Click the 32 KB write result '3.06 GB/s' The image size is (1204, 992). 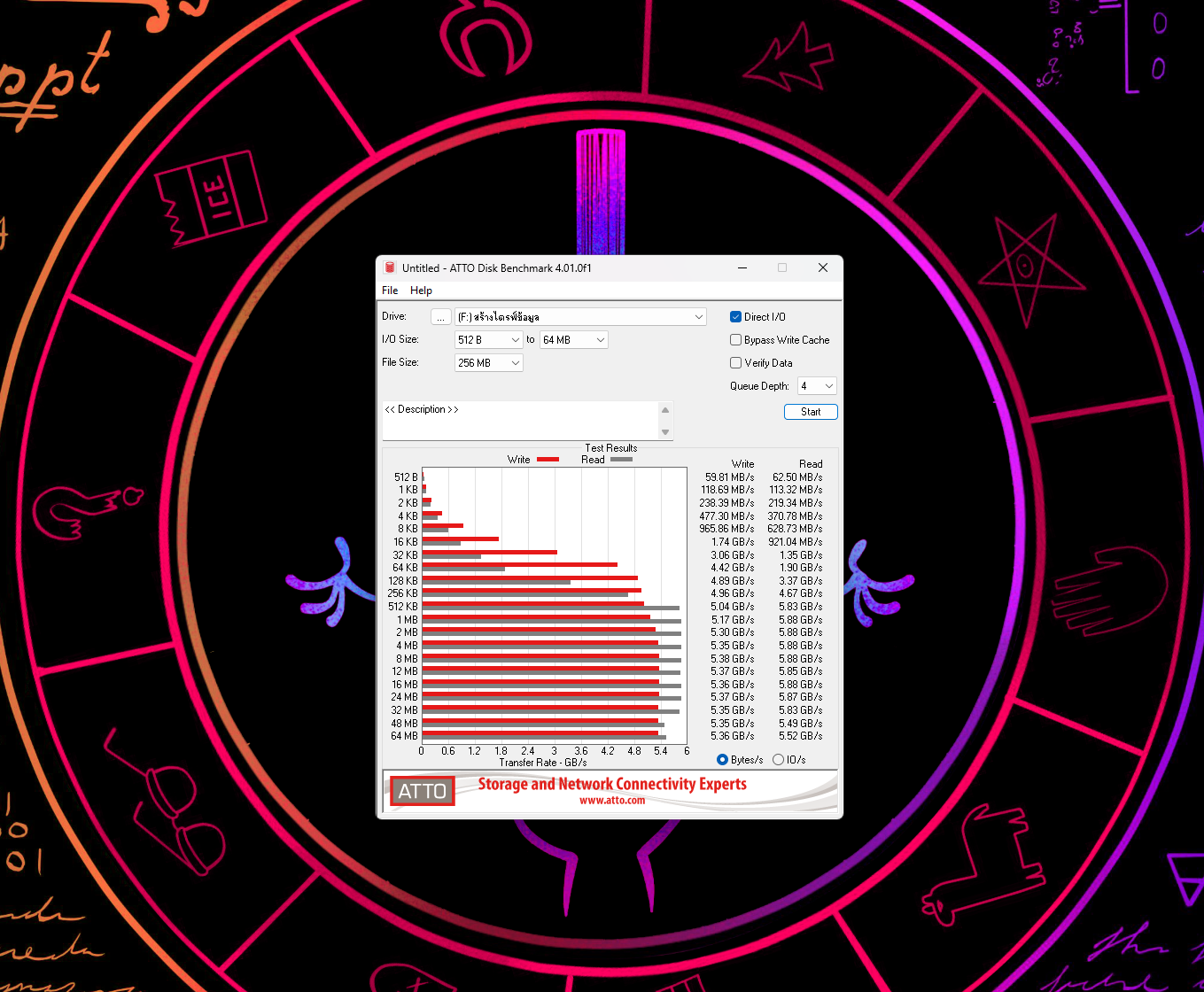click(x=733, y=555)
